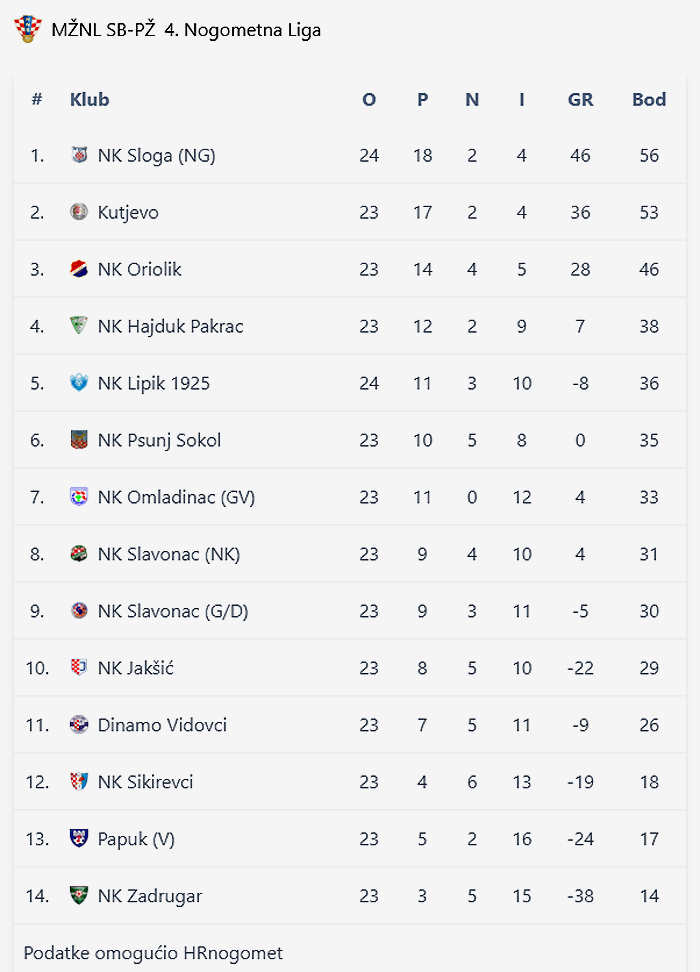Viewport: 700px width, 972px height.
Task: Click NK Psunj Sokol crest icon
Action: [x=79, y=440]
